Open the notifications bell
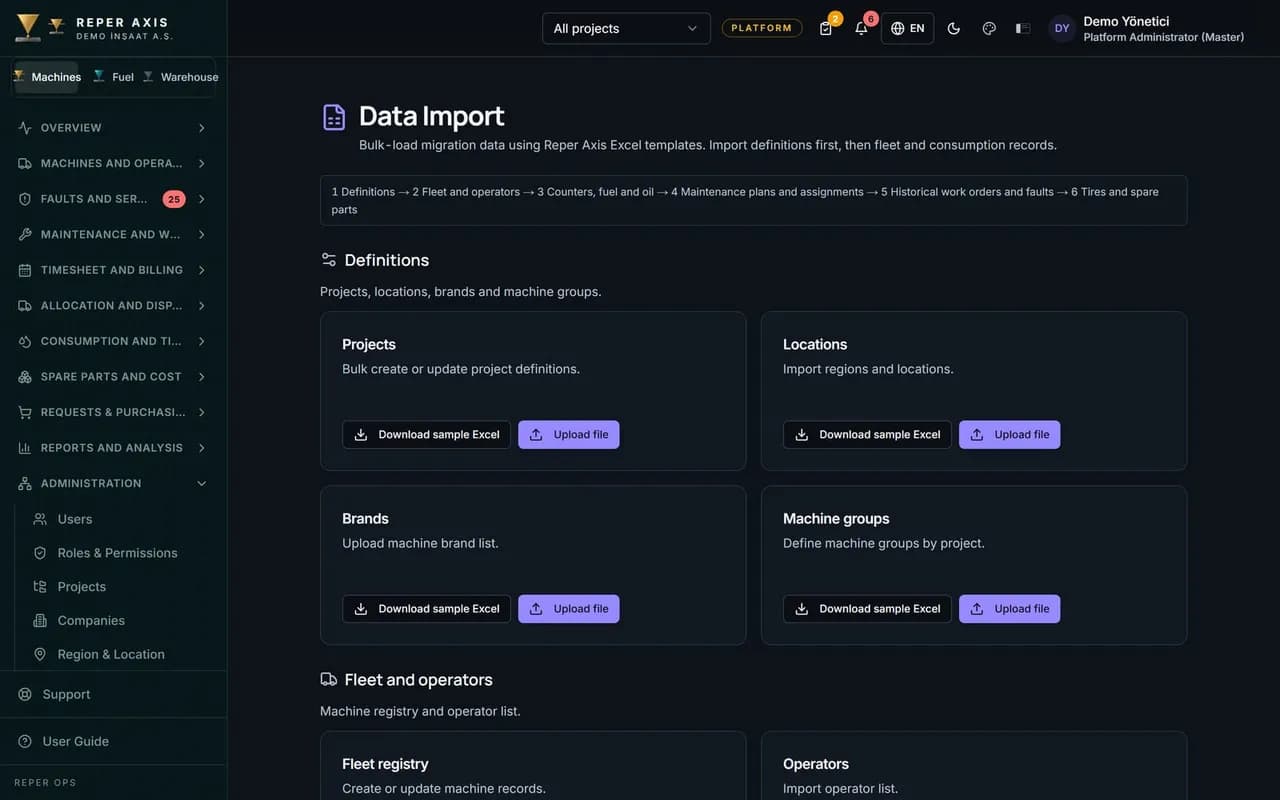Screen dimensions: 1280x800 (861, 29)
